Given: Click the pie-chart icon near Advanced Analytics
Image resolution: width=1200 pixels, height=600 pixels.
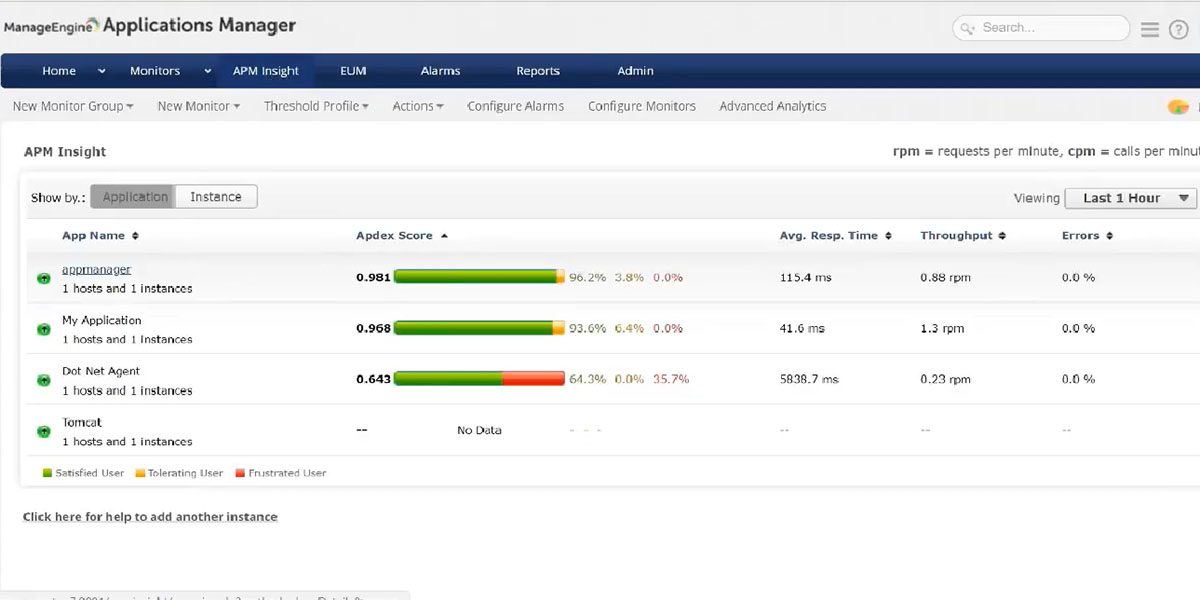Looking at the screenshot, I should 1177,105.
